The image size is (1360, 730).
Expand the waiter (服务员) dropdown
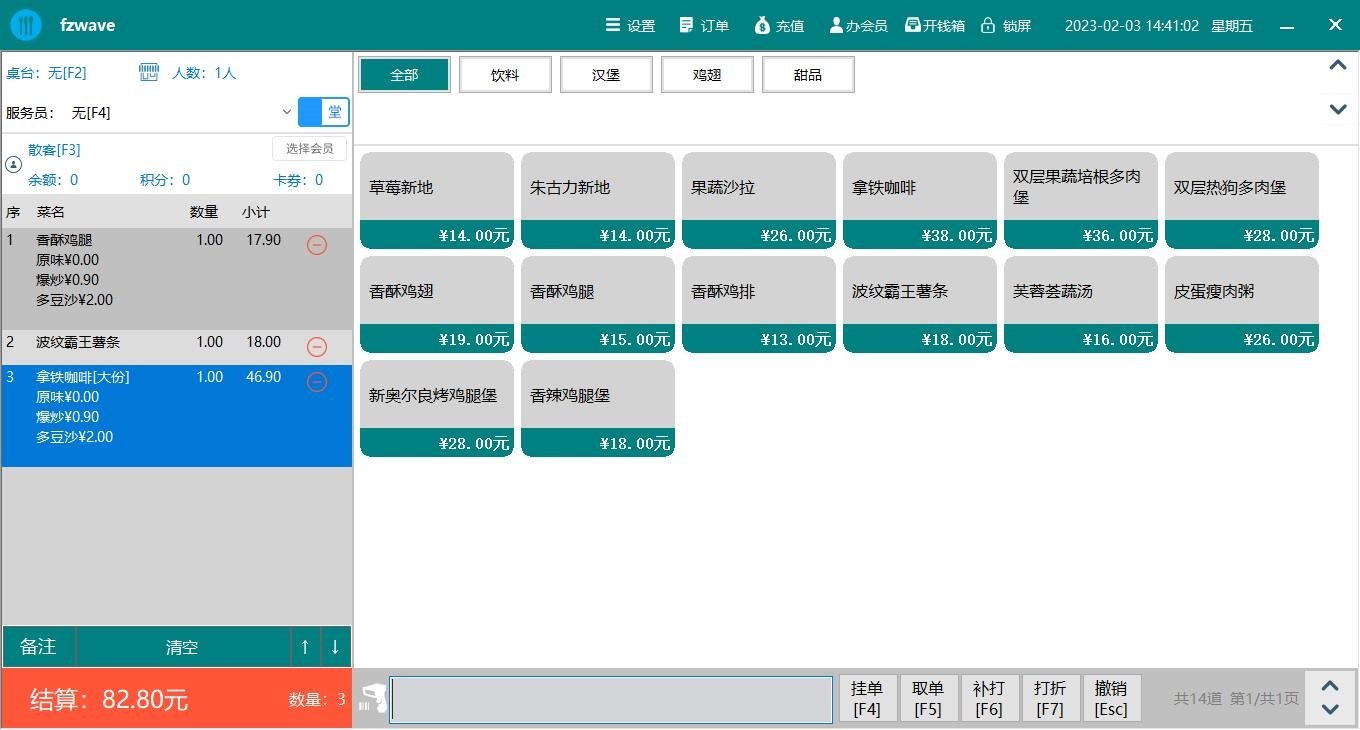point(286,113)
